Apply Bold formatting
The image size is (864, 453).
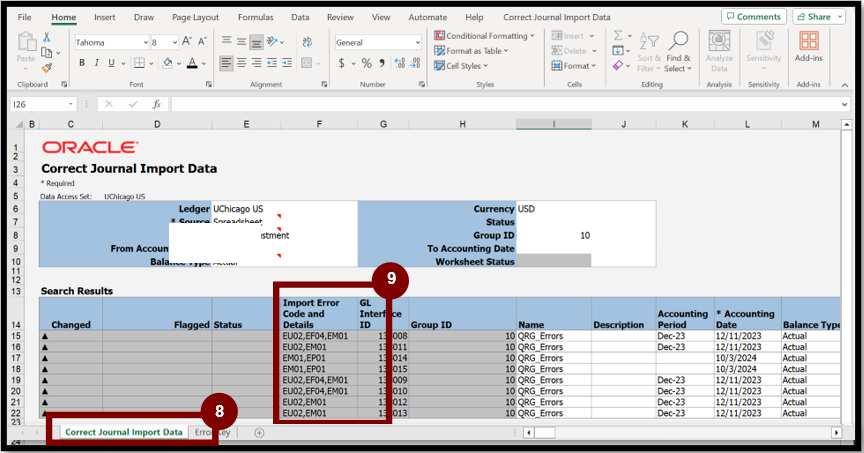[82, 63]
